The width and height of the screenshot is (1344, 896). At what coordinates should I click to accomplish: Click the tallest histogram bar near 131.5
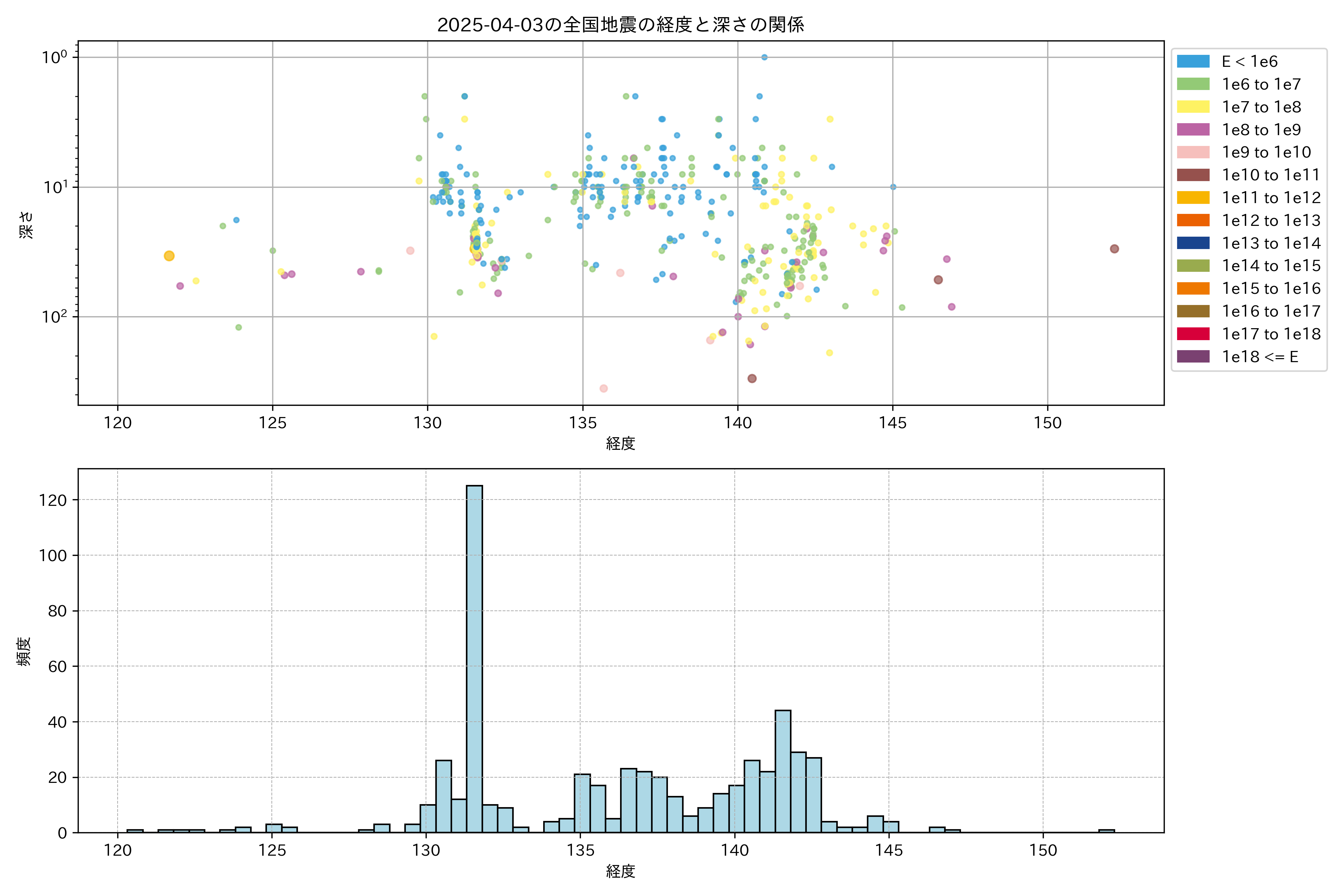point(474,657)
